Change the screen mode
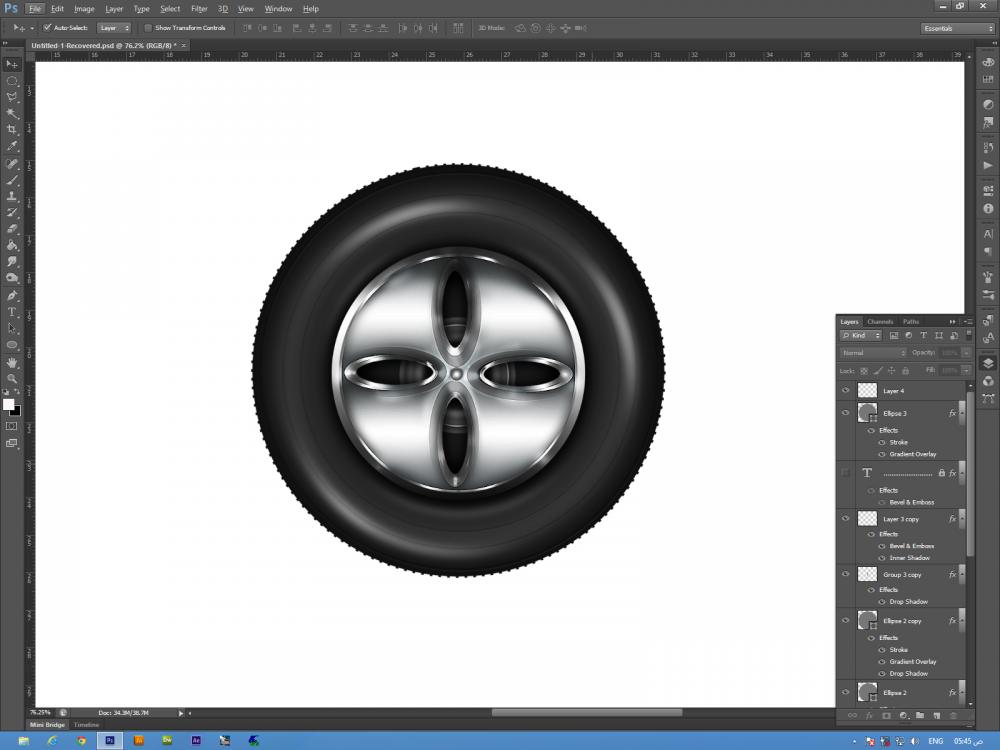The image size is (1000, 750). tap(11, 443)
